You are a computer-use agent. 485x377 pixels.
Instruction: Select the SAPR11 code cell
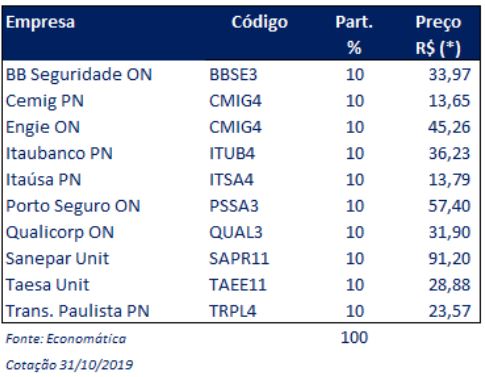239,259
